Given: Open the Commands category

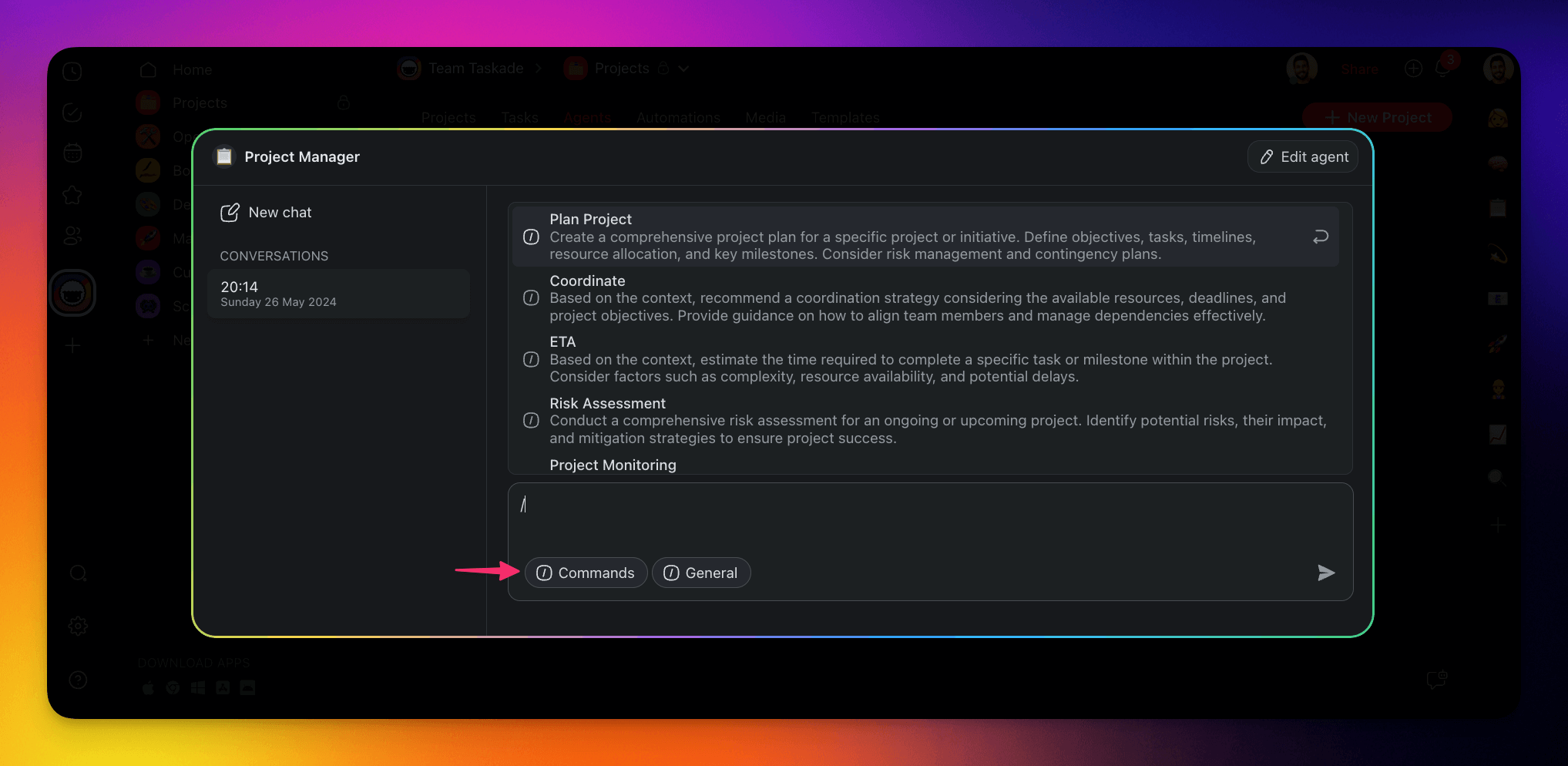Looking at the screenshot, I should click(x=586, y=573).
